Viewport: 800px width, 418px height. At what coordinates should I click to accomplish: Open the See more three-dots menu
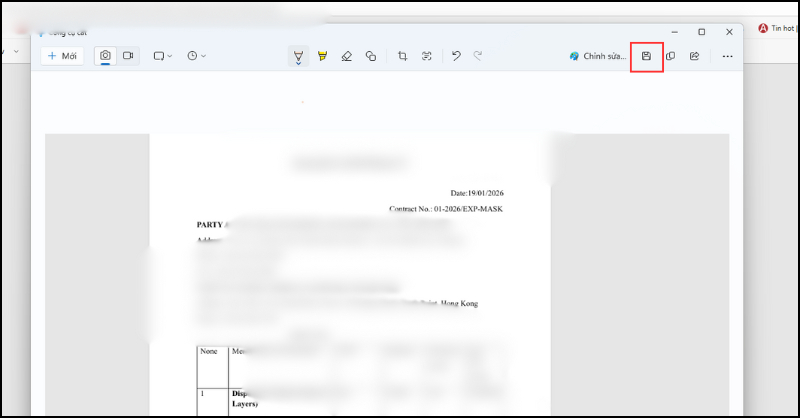pos(727,56)
